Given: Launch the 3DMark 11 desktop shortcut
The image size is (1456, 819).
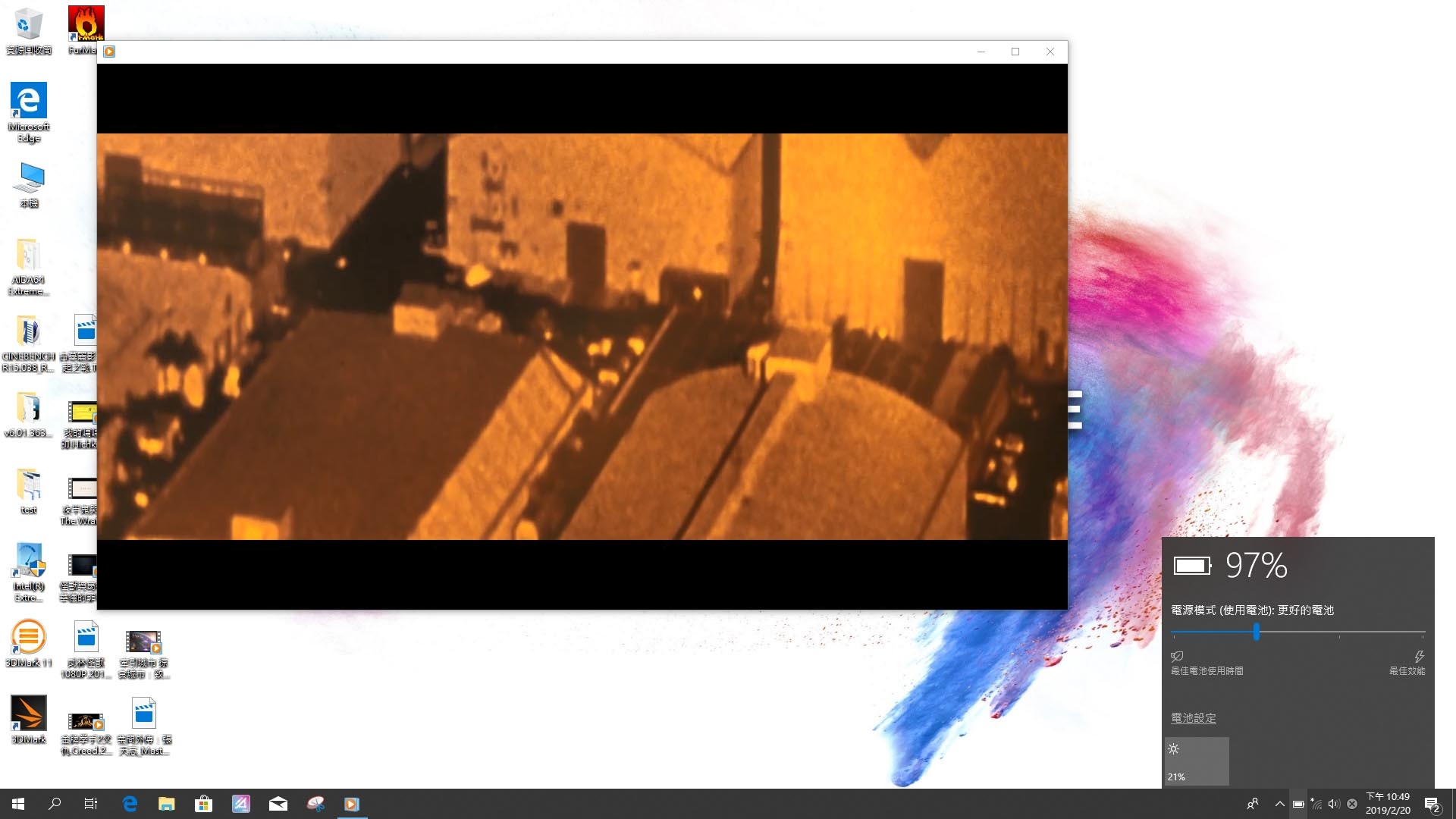Looking at the screenshot, I should click(29, 644).
